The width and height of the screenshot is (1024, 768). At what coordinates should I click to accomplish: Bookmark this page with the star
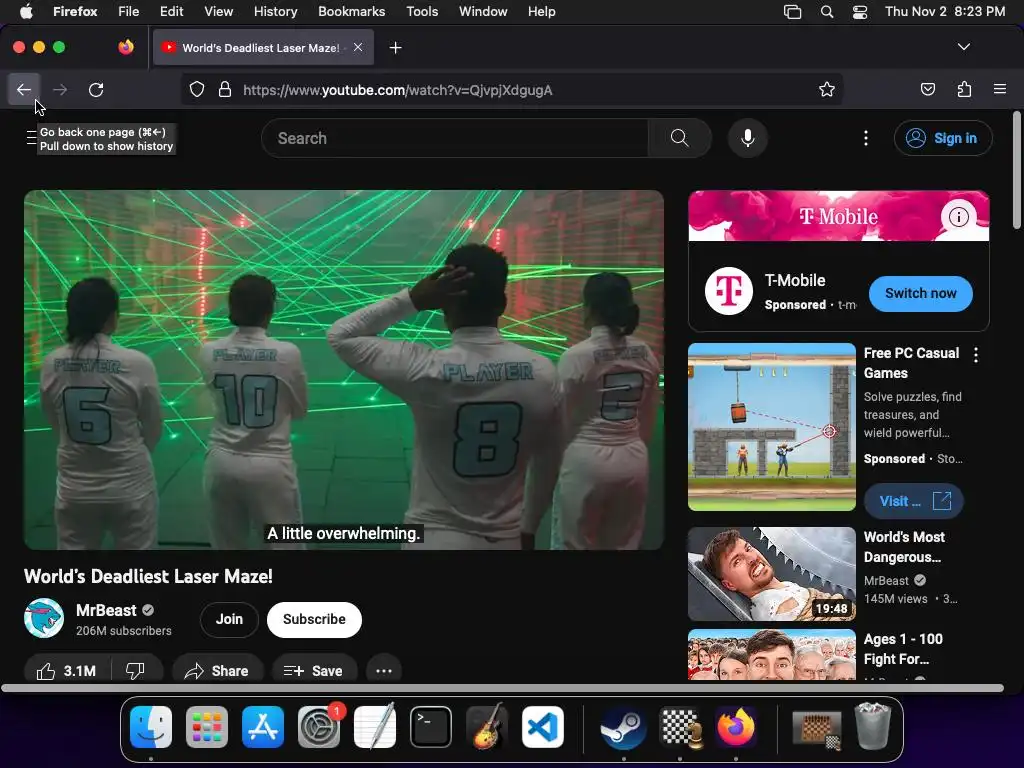point(827,89)
